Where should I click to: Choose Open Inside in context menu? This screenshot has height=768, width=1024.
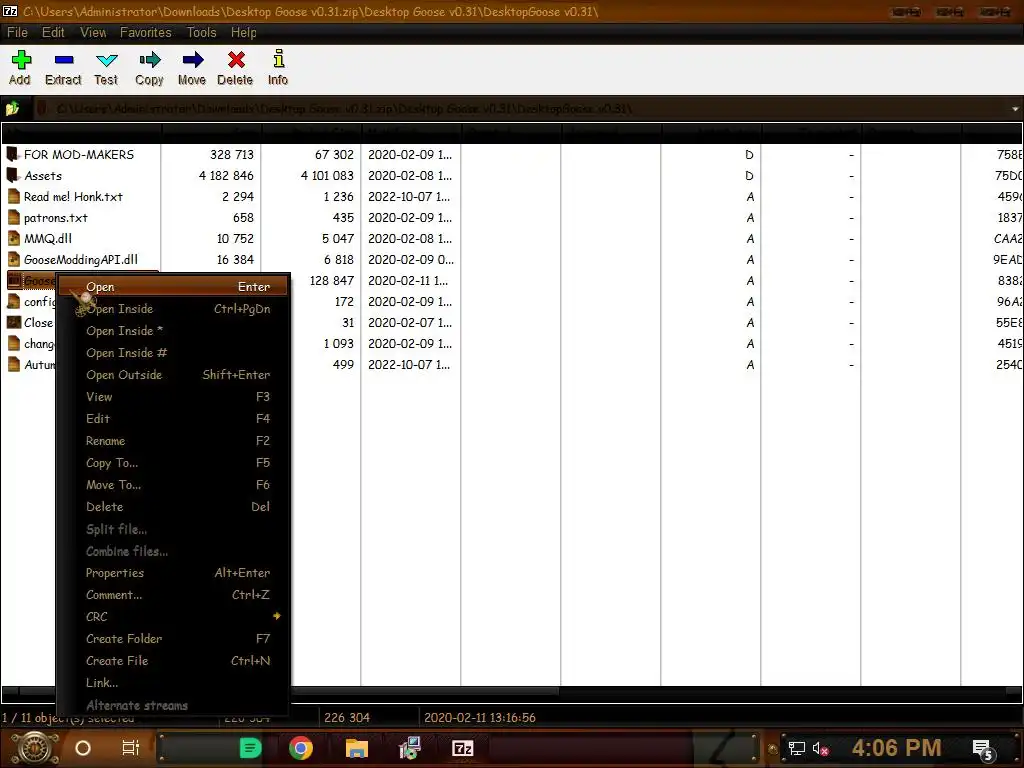tap(173, 309)
